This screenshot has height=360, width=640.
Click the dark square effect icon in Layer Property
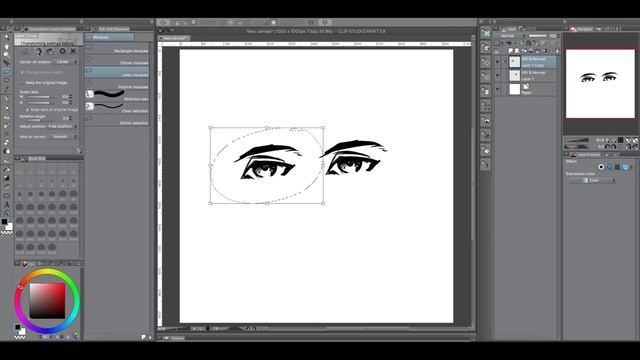point(617,167)
